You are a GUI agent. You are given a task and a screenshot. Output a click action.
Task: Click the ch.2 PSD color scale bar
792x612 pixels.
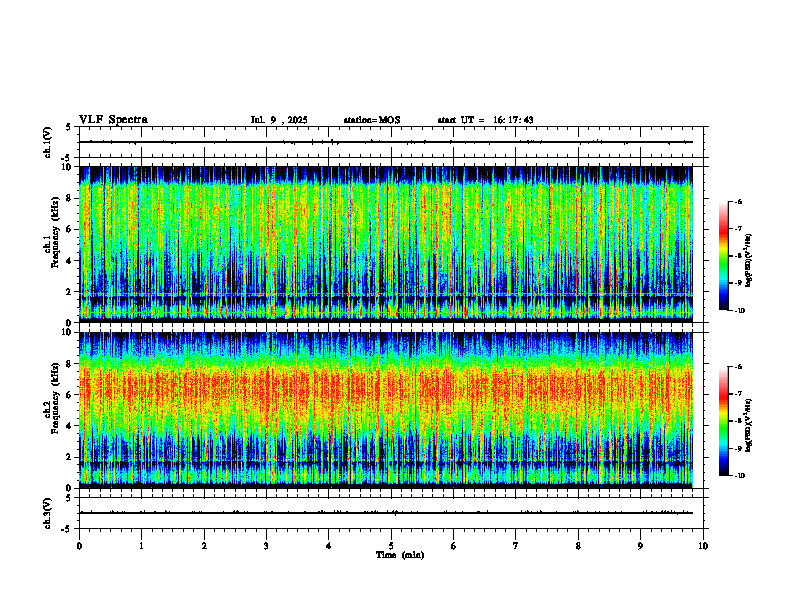click(723, 421)
